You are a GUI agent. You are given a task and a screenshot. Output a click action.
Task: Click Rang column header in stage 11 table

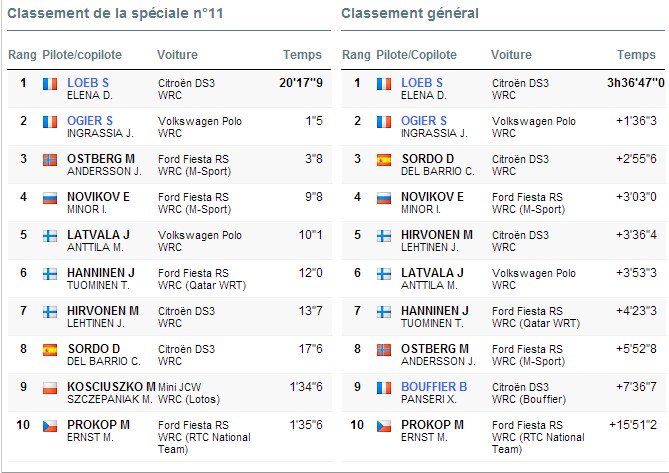[x=23, y=55]
